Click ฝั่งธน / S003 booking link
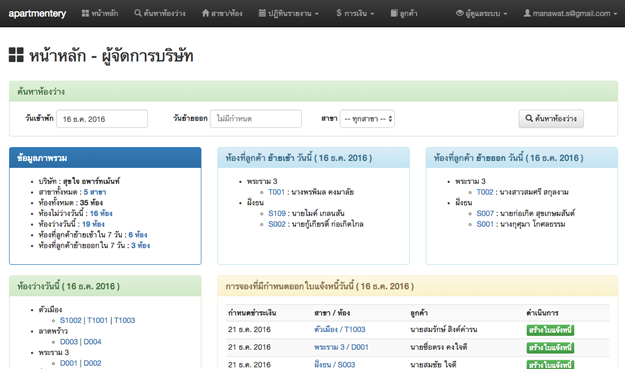 coord(334,365)
